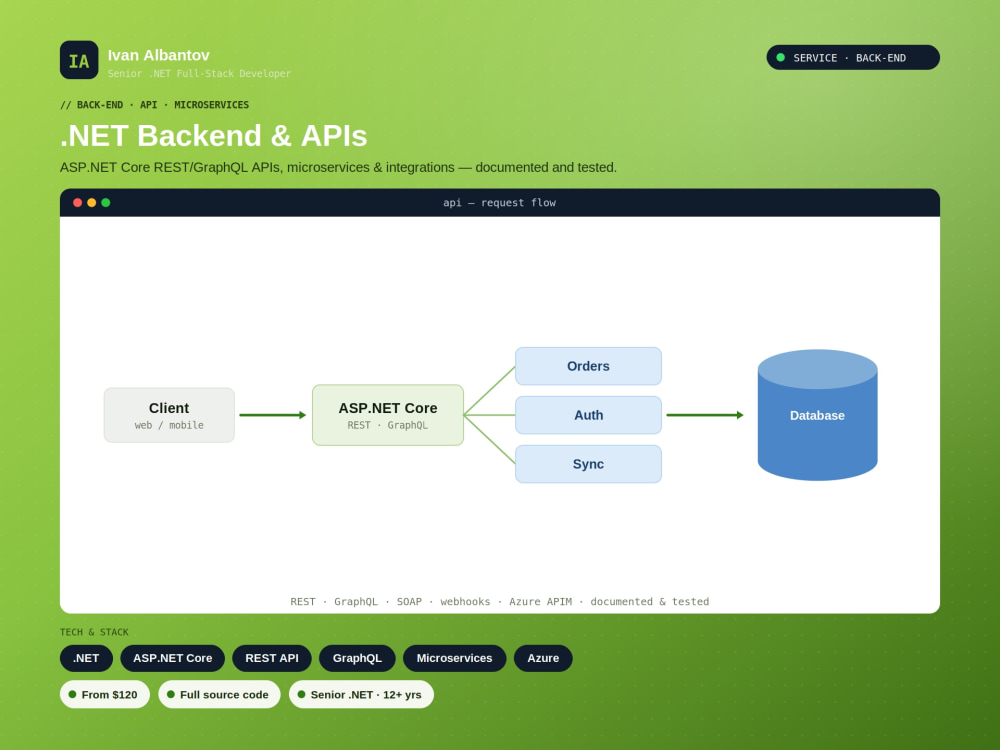1000x750 pixels.
Task: Click the .NET Backend & APIs title
Action: pyautogui.click(x=214, y=136)
